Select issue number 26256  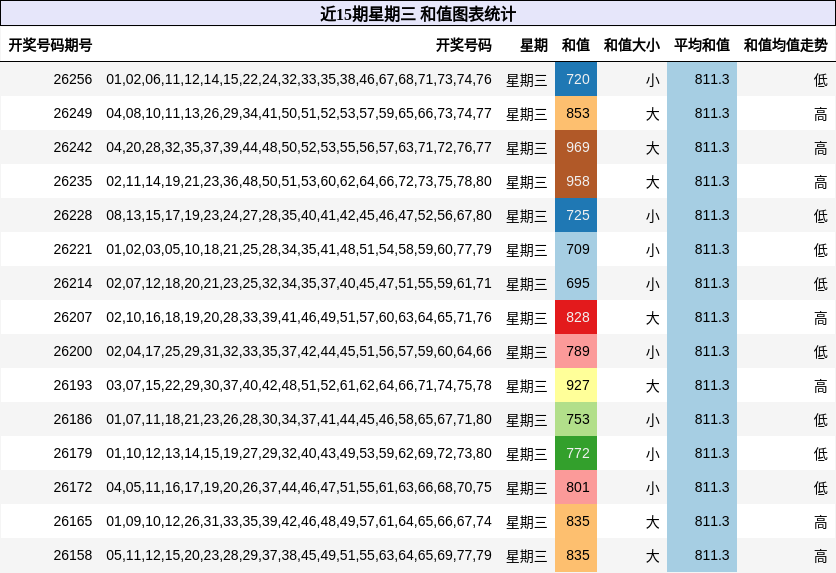73,79
